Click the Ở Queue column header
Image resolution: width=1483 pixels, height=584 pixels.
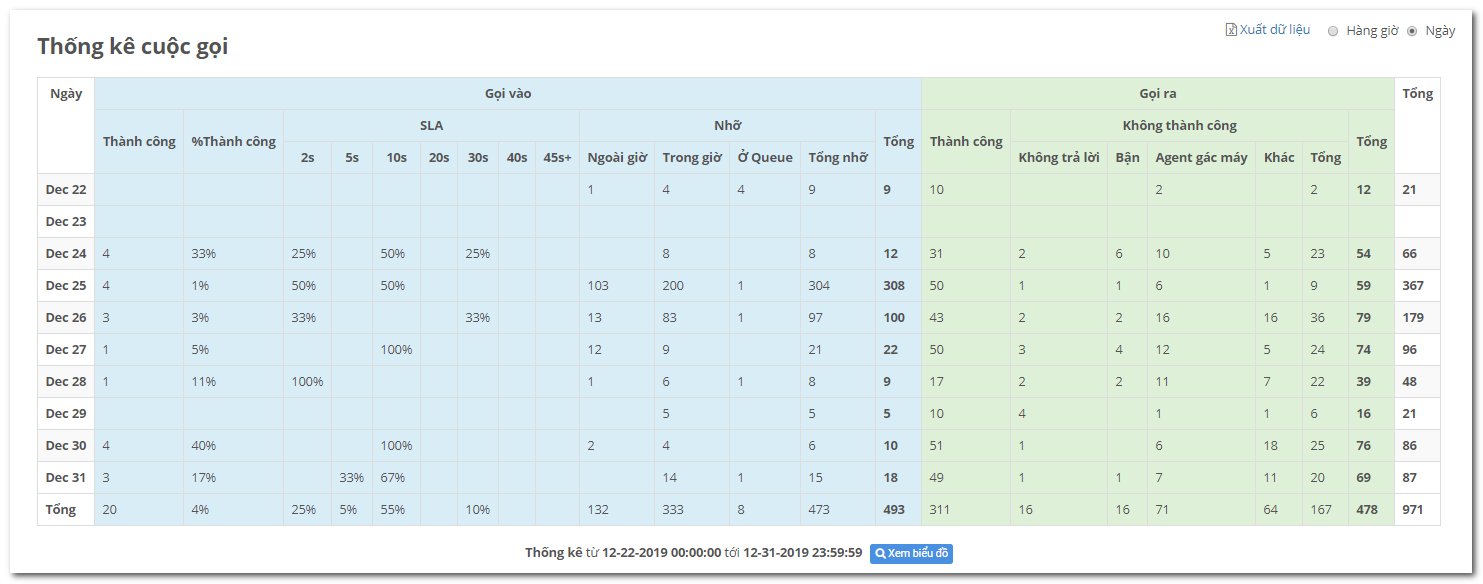tap(765, 158)
